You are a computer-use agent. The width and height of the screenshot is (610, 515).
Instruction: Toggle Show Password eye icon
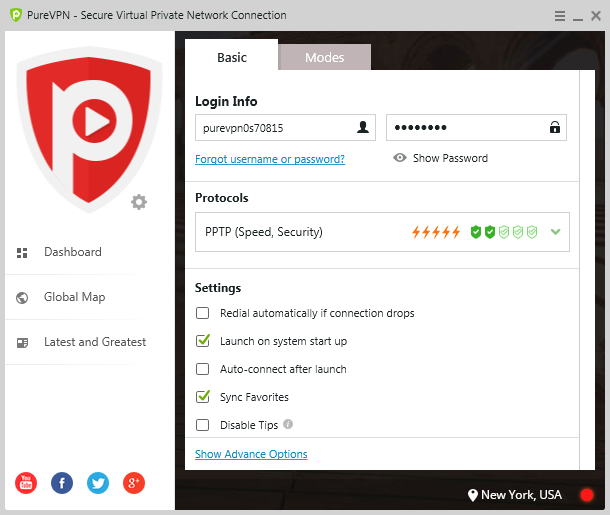[x=400, y=158]
